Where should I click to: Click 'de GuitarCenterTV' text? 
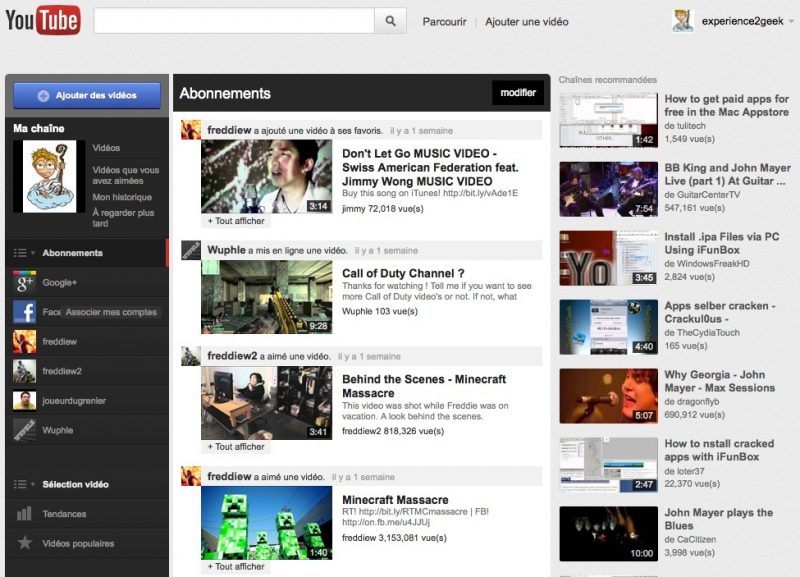coord(702,195)
